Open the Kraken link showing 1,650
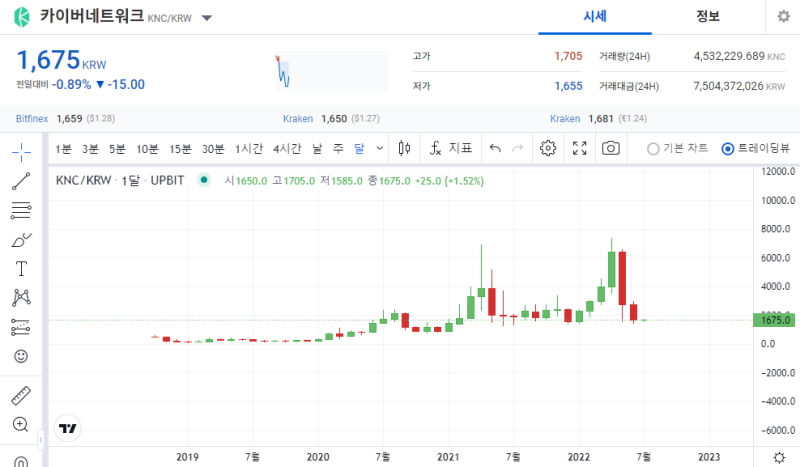 point(298,118)
